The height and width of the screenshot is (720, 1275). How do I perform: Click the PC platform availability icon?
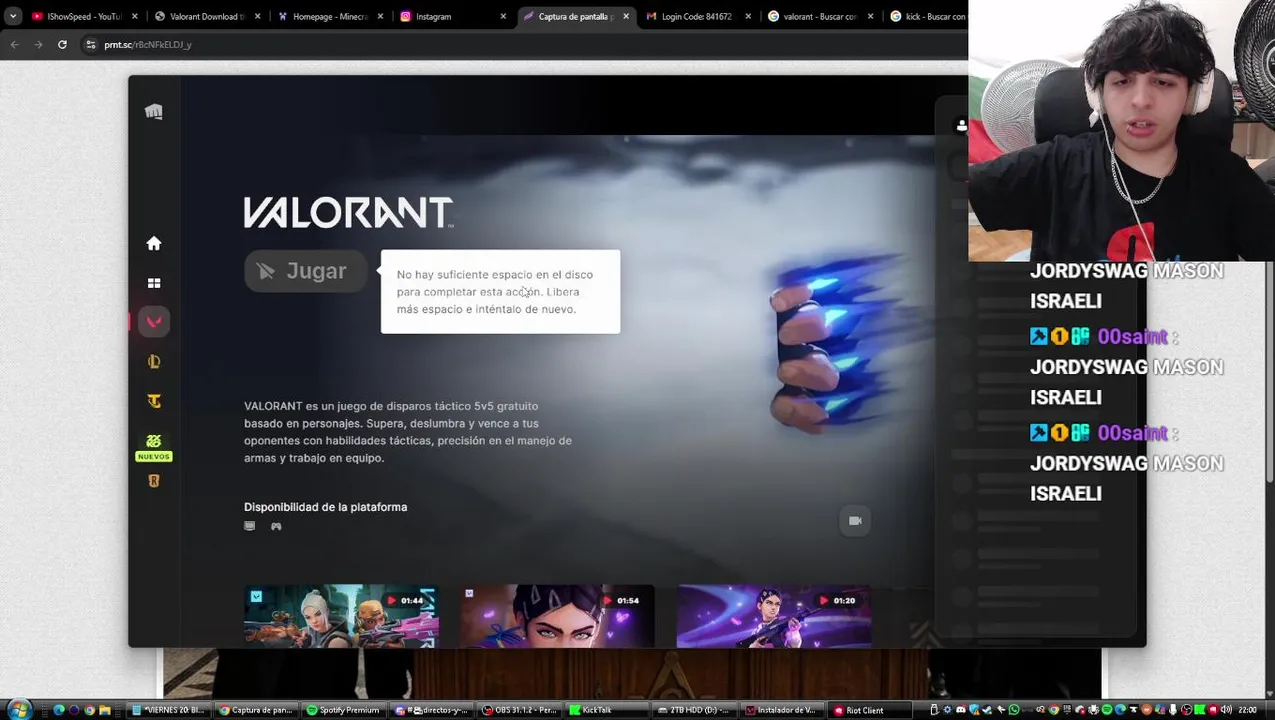pos(250,526)
